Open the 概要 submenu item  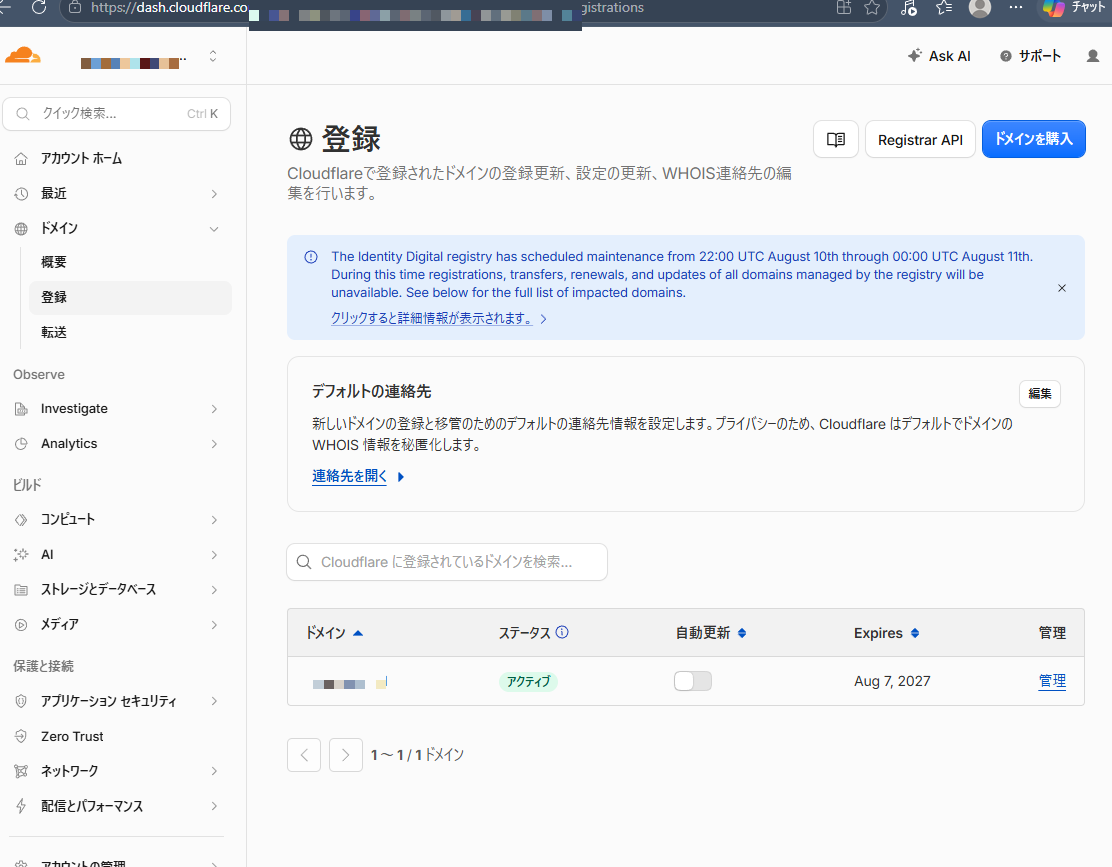pos(54,262)
